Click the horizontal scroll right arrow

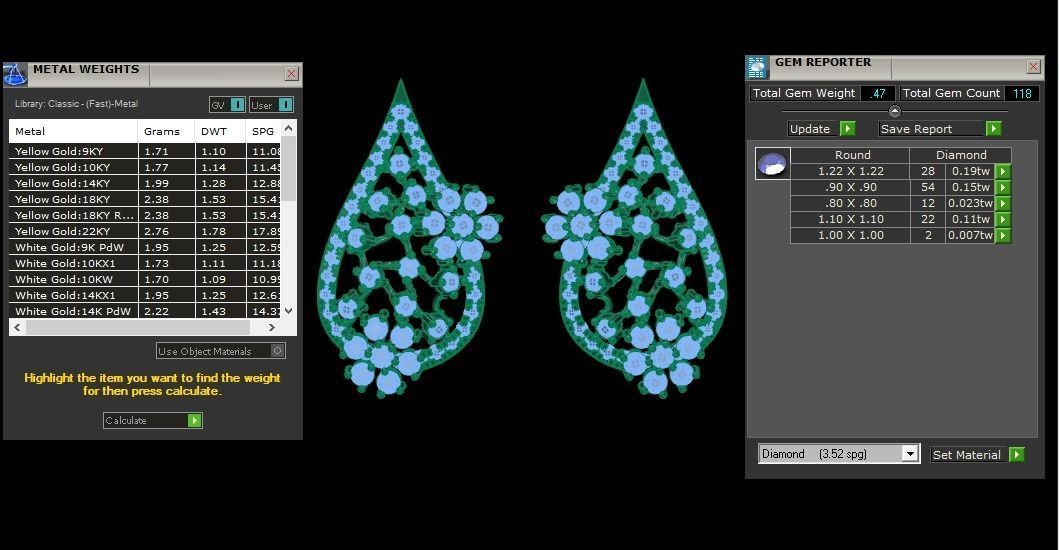pyautogui.click(x=272, y=327)
